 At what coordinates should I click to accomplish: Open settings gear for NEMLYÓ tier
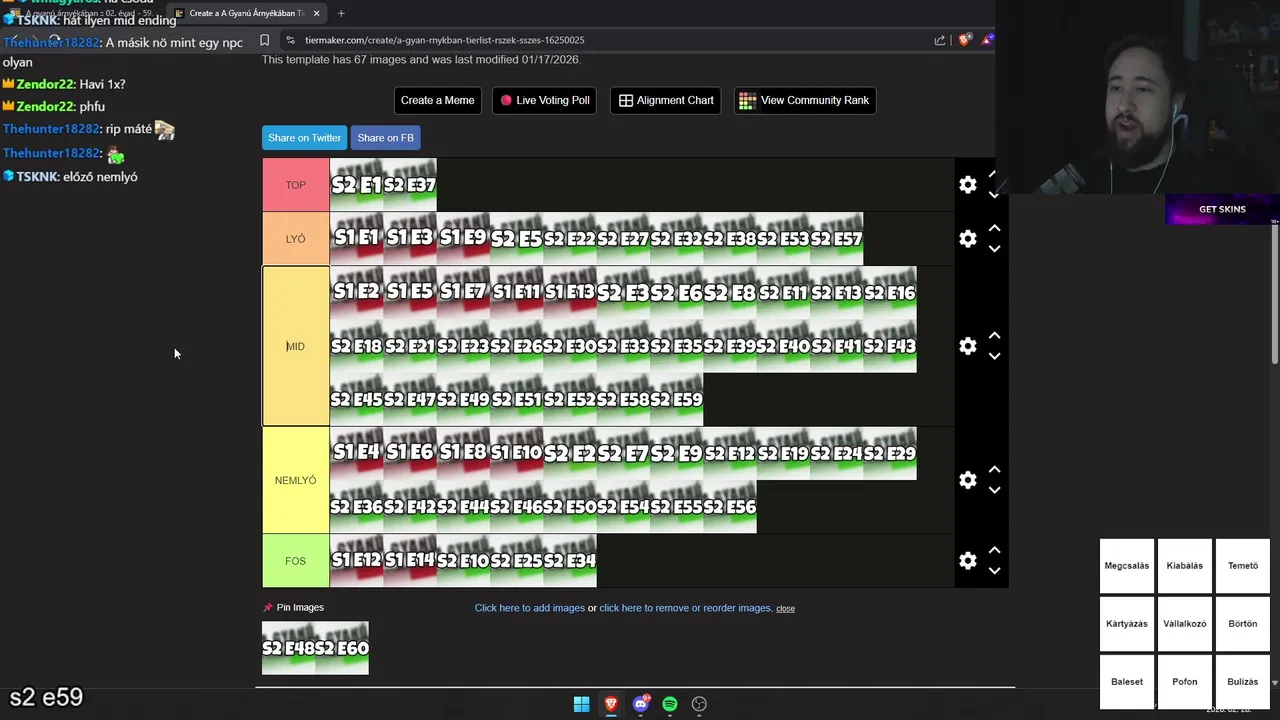pos(967,480)
